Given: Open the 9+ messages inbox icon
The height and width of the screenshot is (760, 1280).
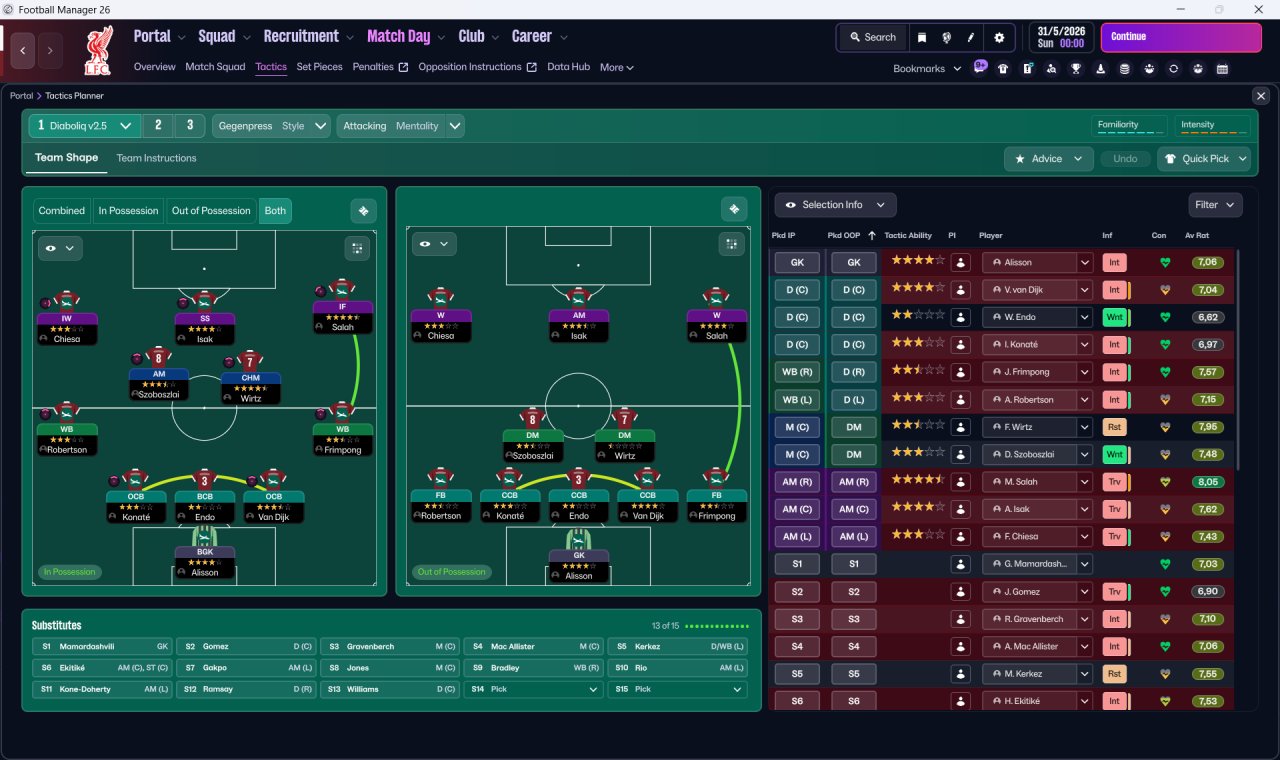Looking at the screenshot, I should [980, 68].
